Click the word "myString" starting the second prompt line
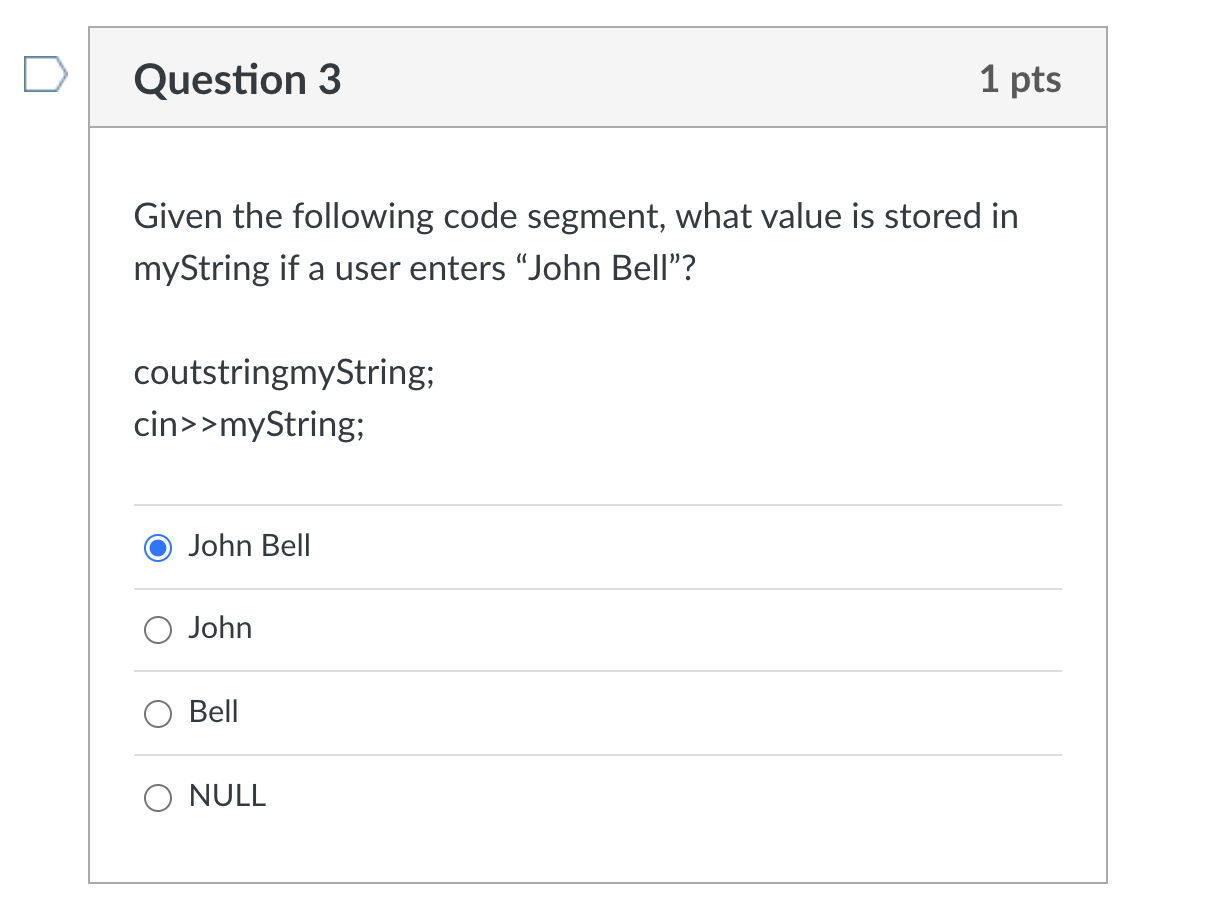Image resolution: width=1210 pixels, height=918 pixels. (202, 270)
